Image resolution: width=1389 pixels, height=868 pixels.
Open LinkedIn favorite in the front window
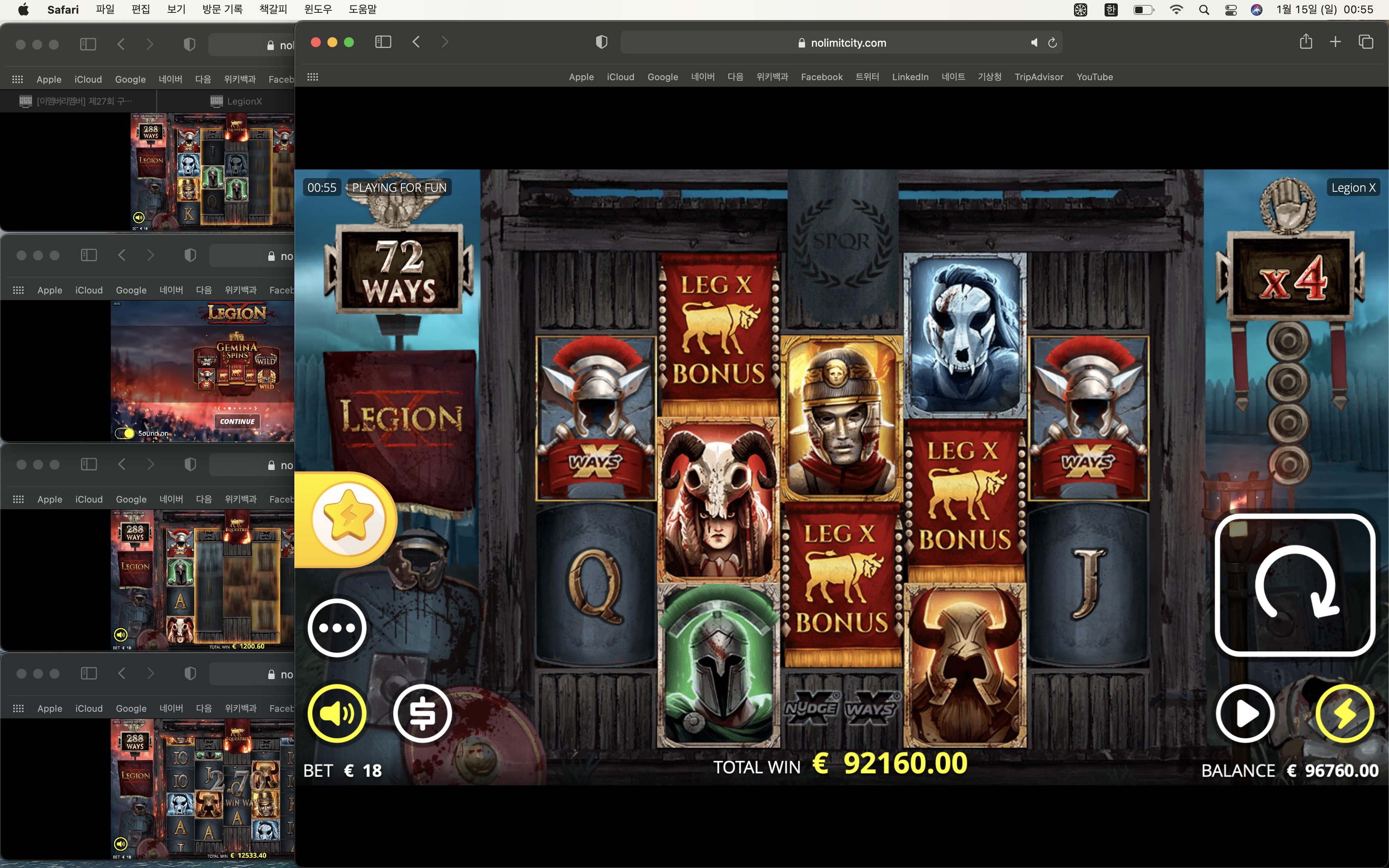click(910, 77)
